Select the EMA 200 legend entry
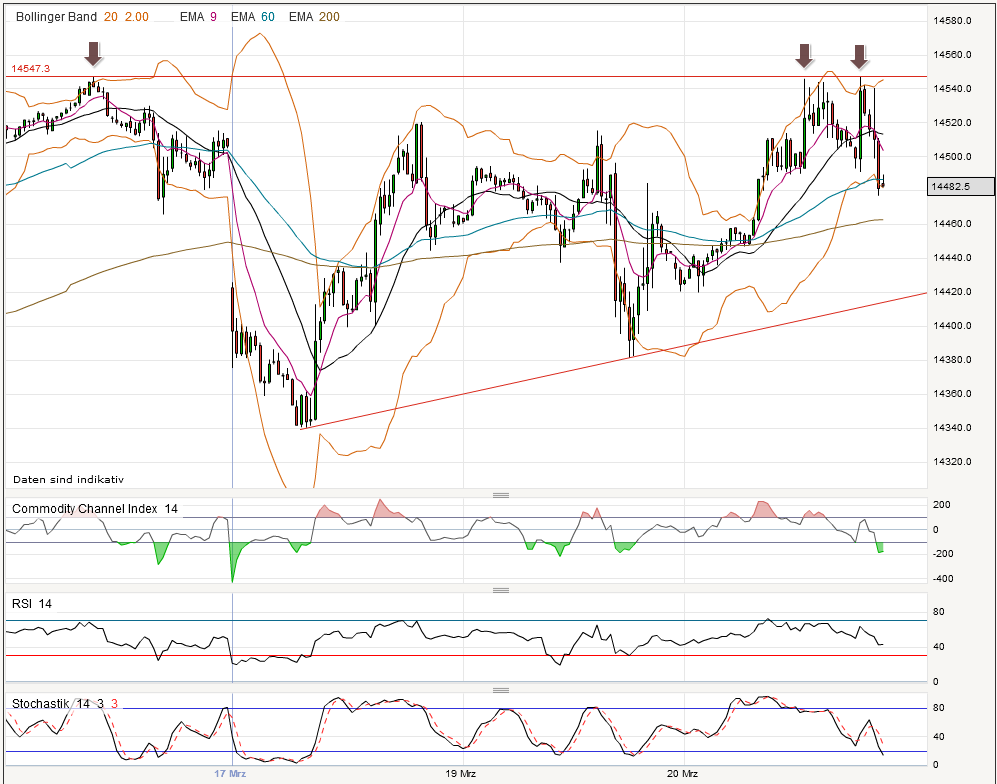Screen dimensions: 997x784 (x=314, y=17)
